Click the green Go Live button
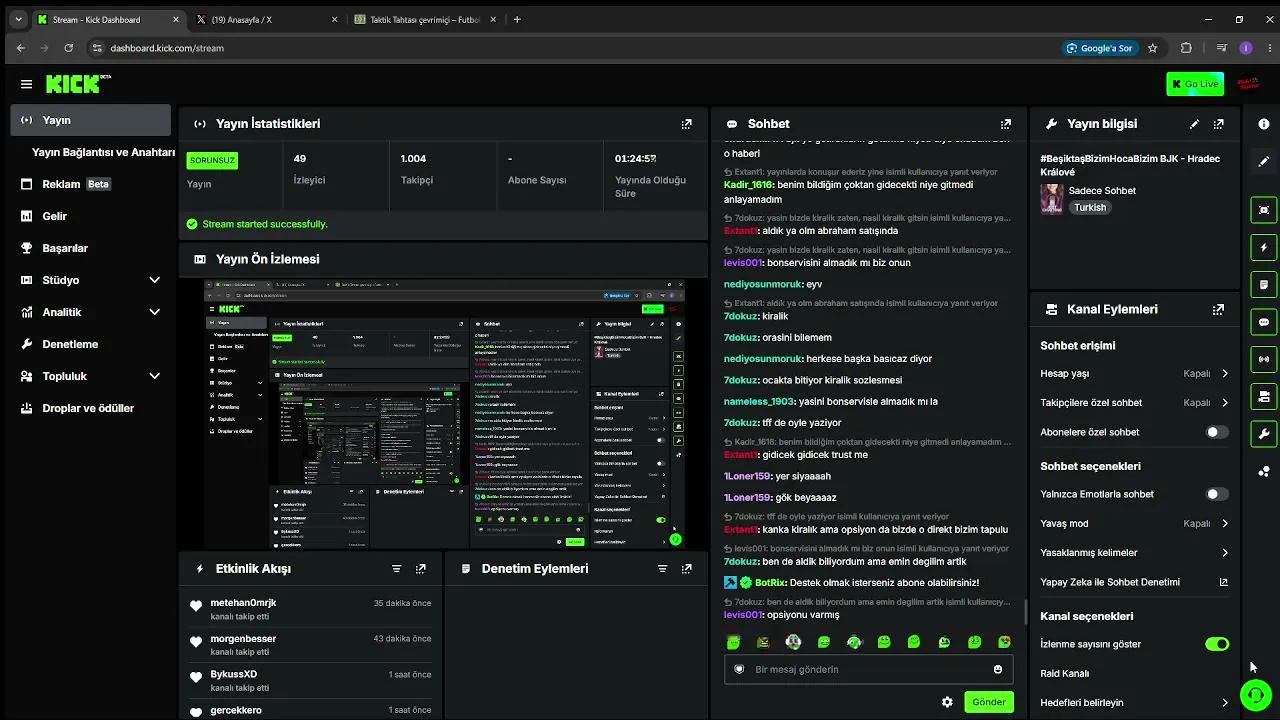The image size is (1280, 720). (1195, 84)
